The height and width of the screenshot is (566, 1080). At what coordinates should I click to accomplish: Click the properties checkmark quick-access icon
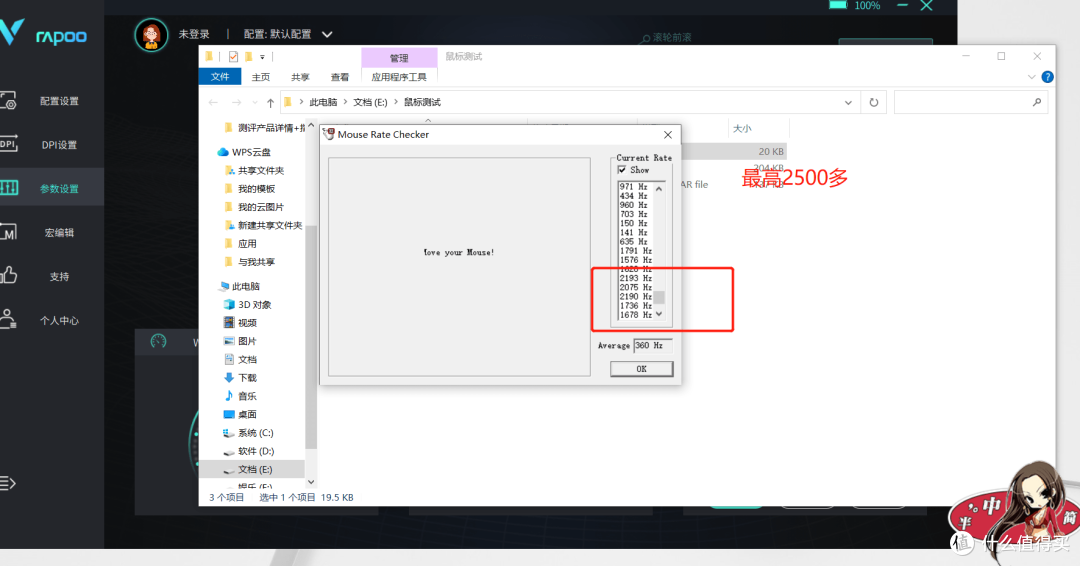233,57
